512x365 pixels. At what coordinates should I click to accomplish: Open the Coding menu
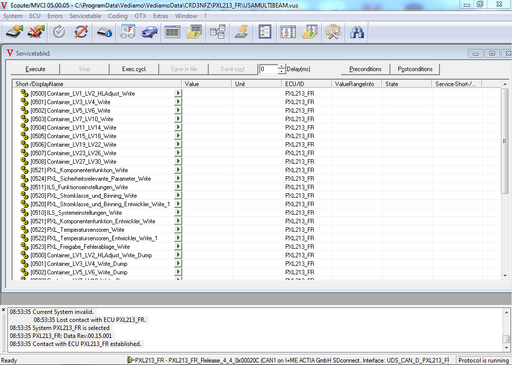click(117, 16)
